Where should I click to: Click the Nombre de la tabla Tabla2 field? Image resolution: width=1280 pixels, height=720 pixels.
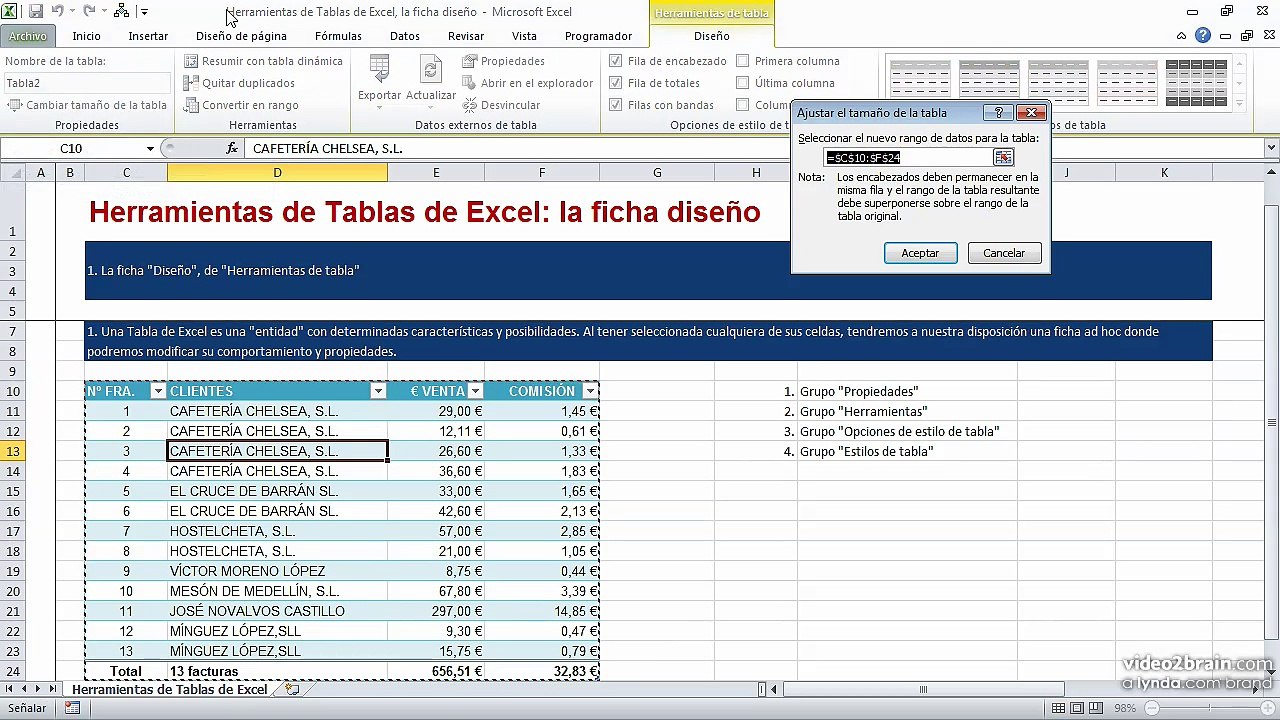tap(87, 83)
